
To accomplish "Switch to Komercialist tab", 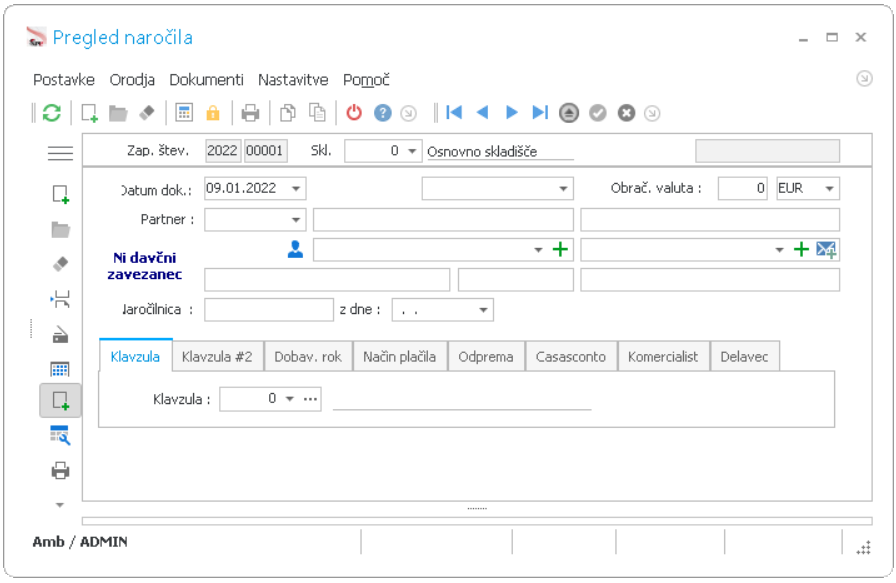I will click(x=663, y=357).
